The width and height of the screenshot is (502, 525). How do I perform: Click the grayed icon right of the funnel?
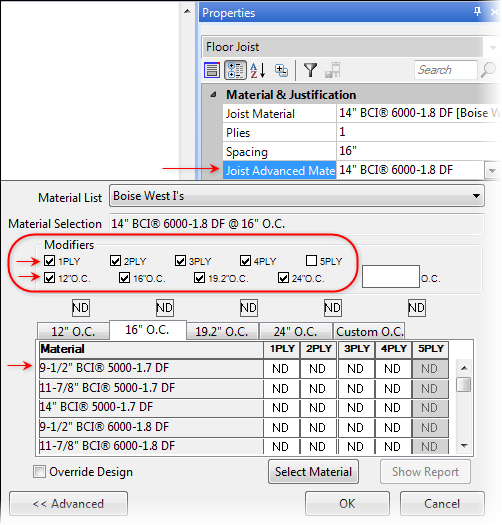333,70
